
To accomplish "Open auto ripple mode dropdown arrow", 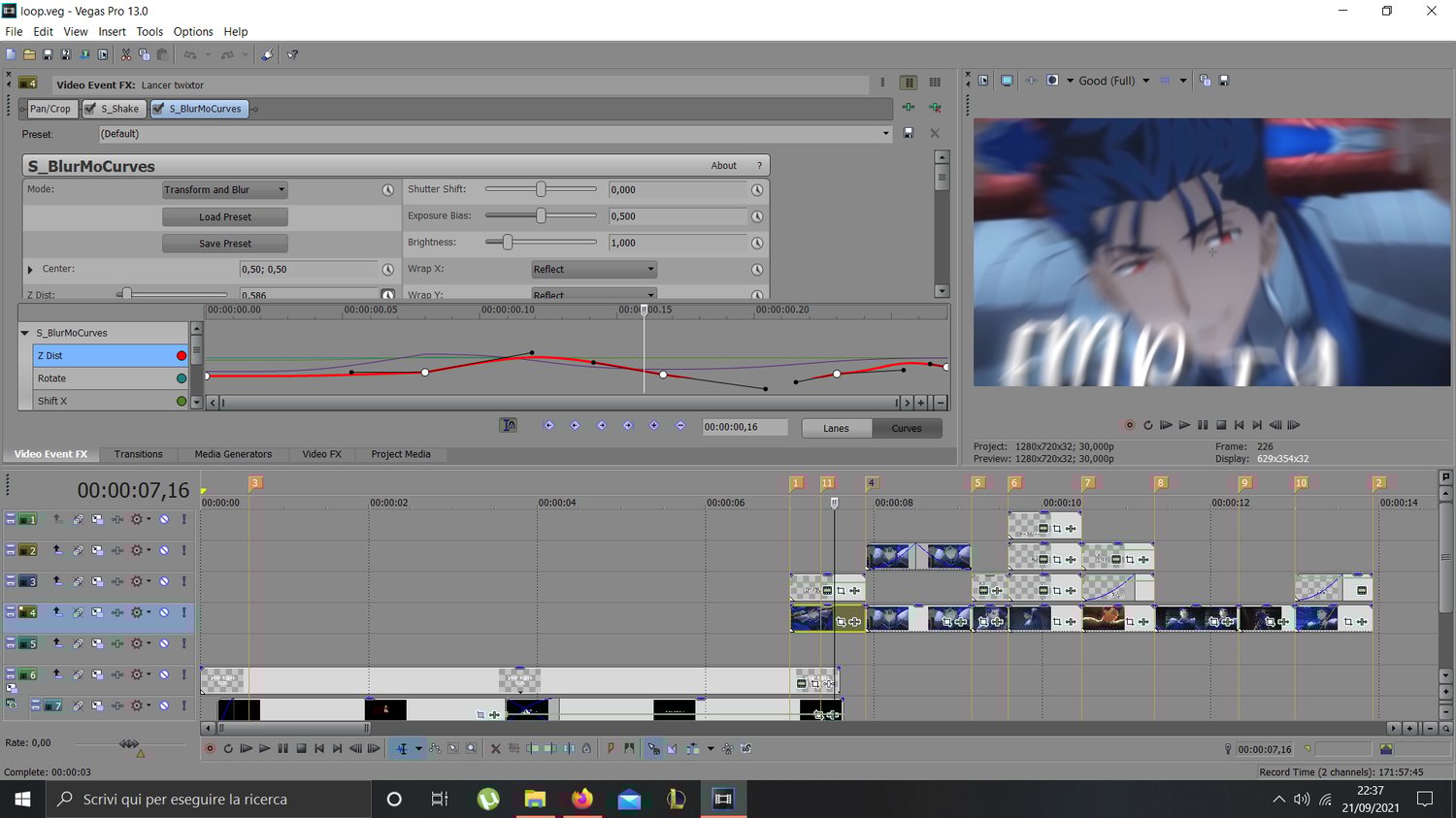I will point(711,748).
